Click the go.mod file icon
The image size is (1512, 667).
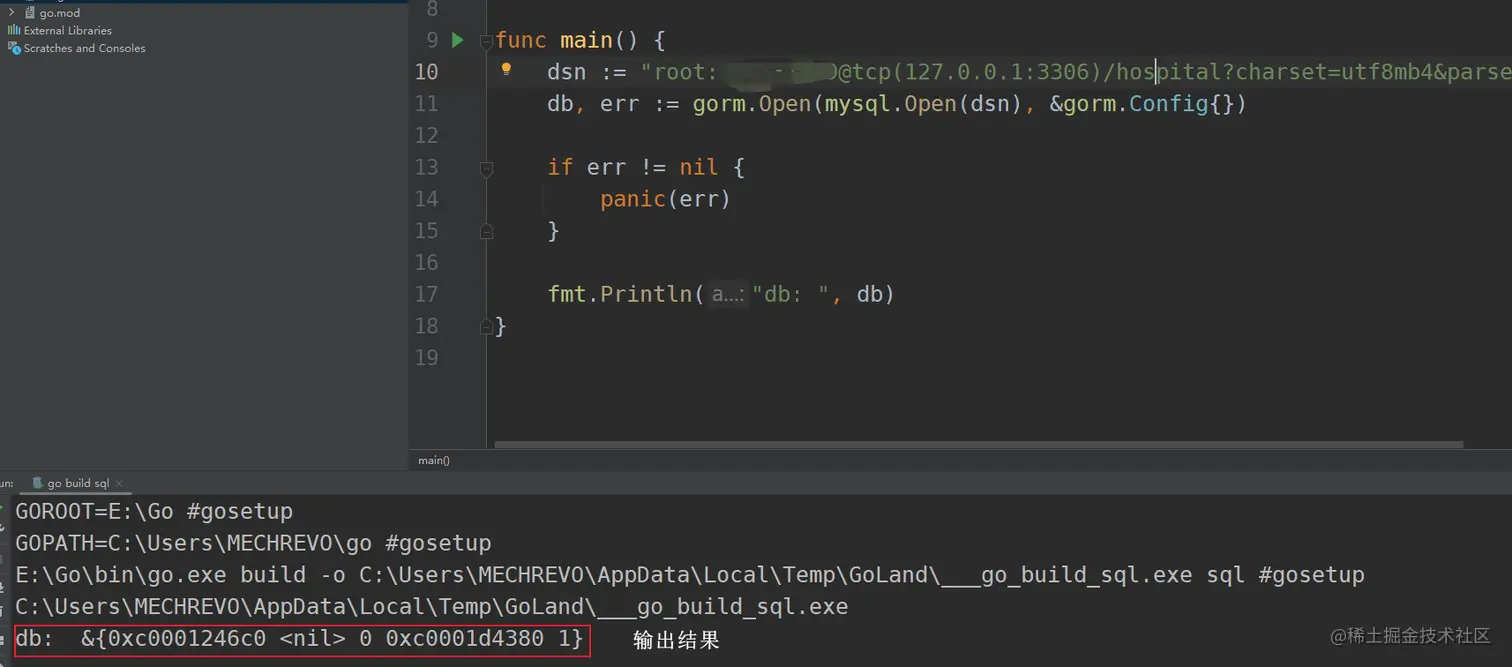[30, 13]
